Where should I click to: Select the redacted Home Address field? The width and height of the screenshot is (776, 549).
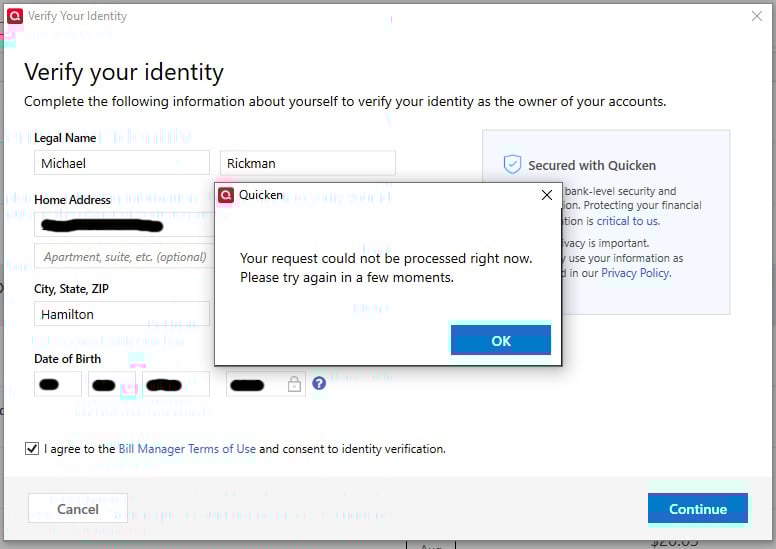click(x=124, y=225)
